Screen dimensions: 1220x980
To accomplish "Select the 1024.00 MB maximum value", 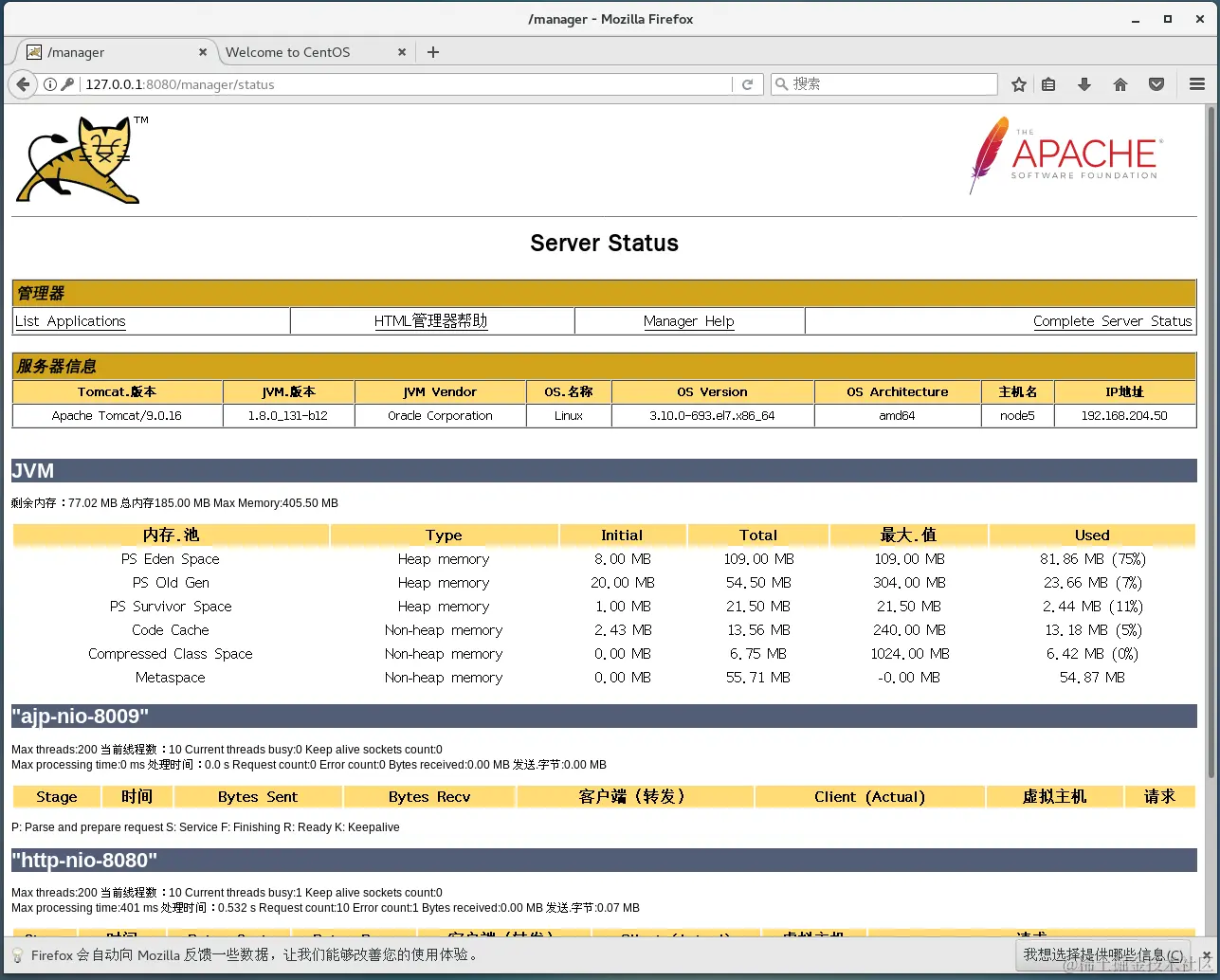I will 910,654.
